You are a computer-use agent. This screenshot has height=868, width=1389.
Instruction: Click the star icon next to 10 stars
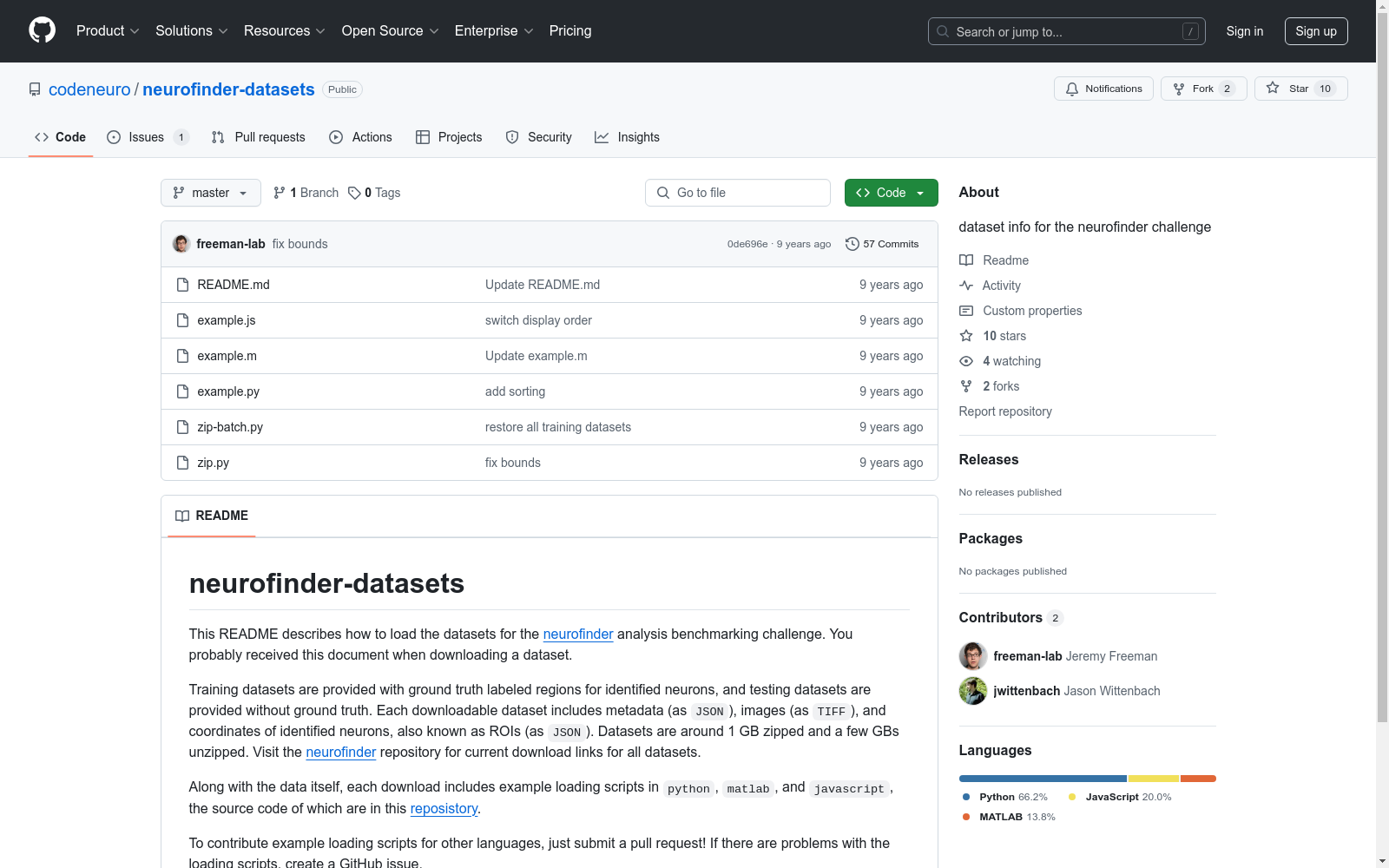[x=966, y=336]
